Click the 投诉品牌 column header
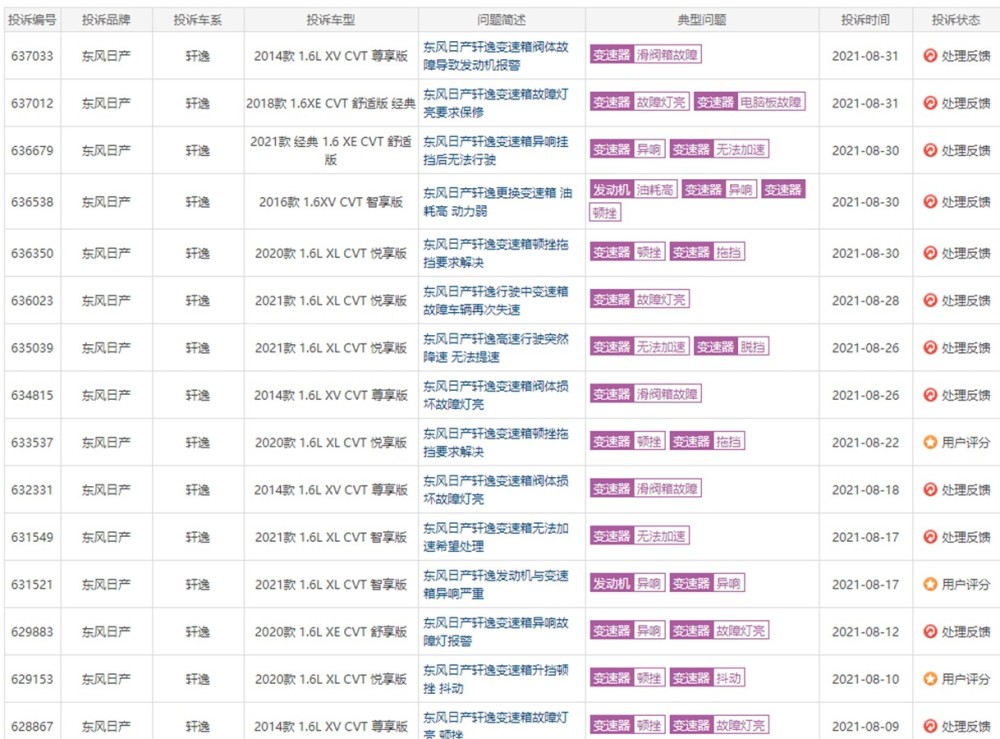Image resolution: width=1000 pixels, height=739 pixels. pos(107,20)
